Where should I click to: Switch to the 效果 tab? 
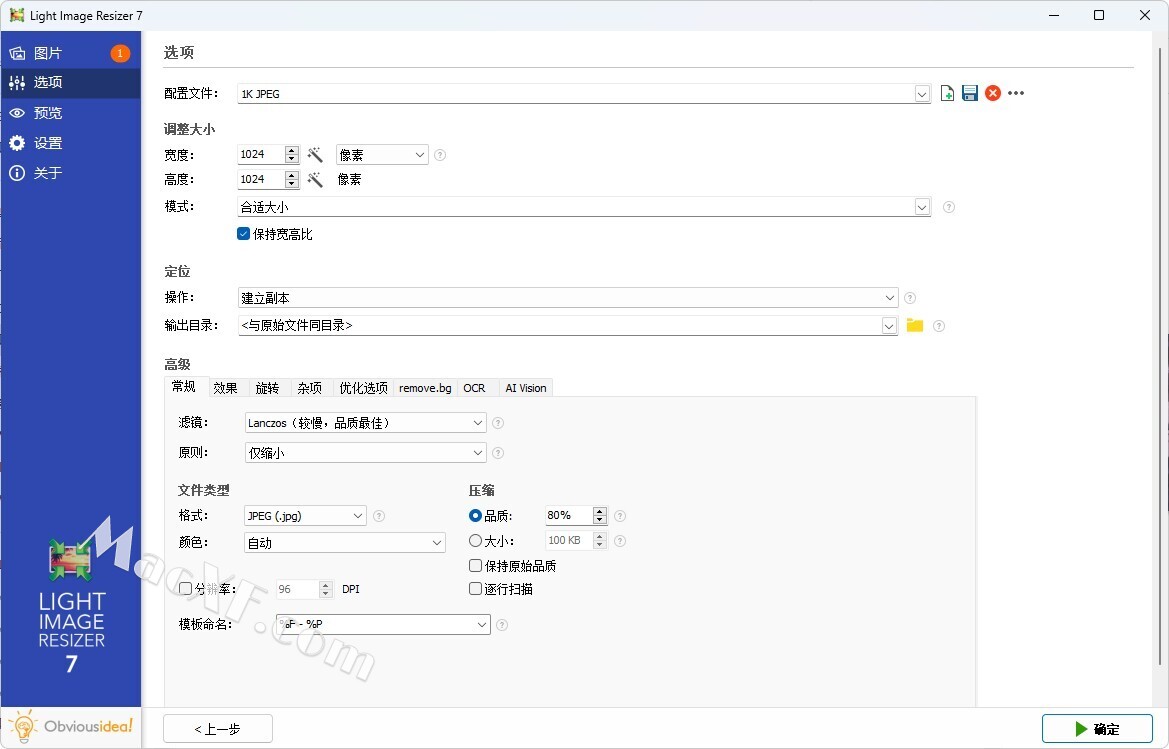click(x=226, y=388)
